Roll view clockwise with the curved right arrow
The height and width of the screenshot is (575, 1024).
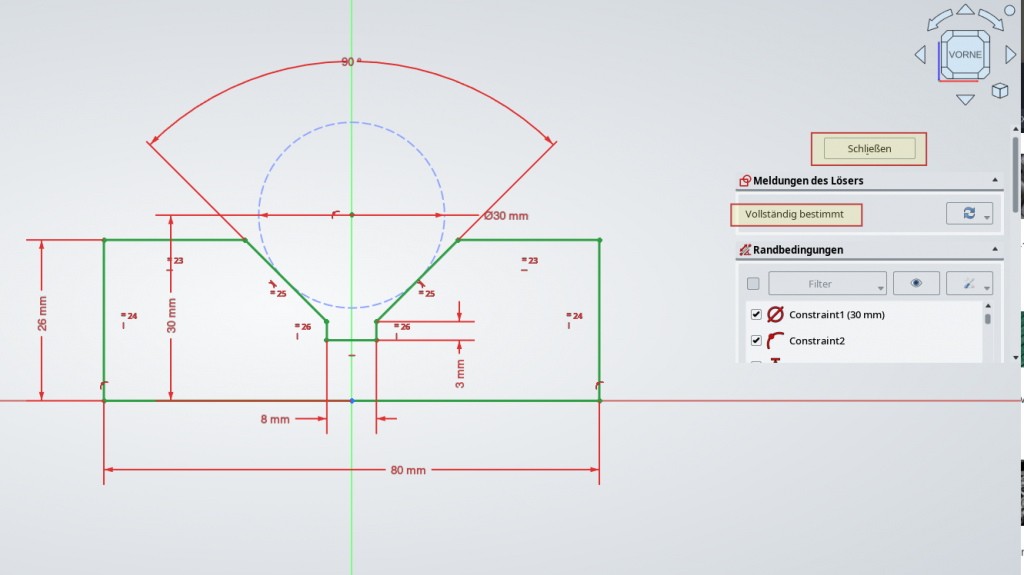[x=990, y=20]
